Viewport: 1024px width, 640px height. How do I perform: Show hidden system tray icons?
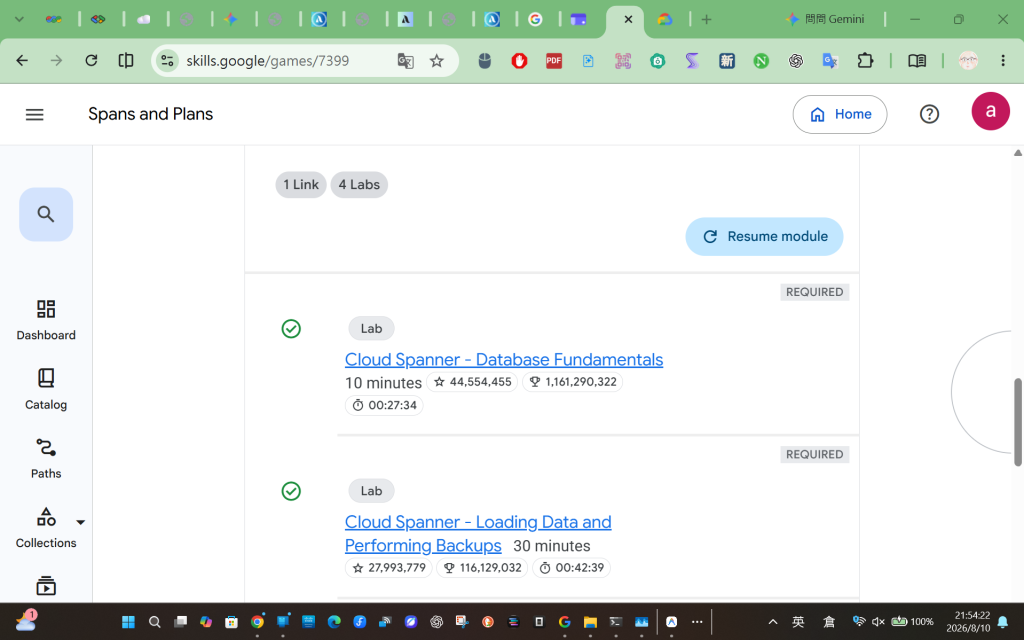click(x=773, y=622)
